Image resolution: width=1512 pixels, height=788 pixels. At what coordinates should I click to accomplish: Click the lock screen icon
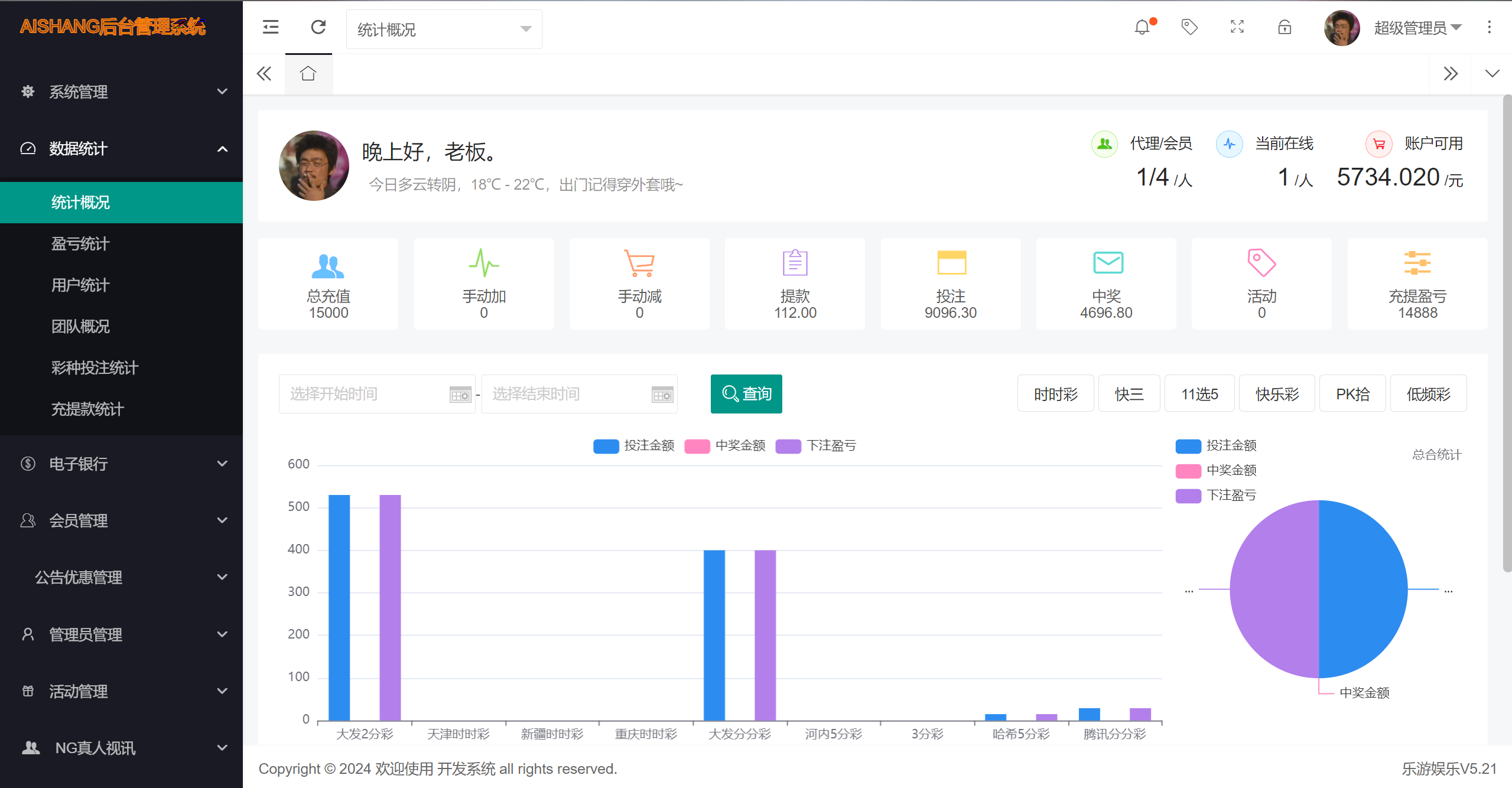click(x=1285, y=27)
